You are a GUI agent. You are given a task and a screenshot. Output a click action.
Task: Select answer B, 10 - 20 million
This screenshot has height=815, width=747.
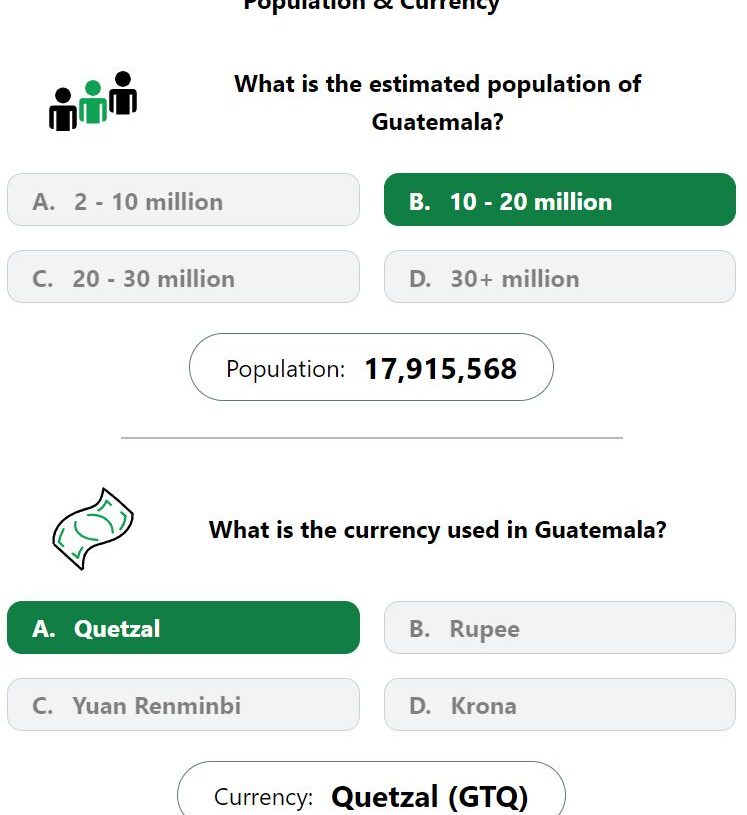(x=560, y=200)
